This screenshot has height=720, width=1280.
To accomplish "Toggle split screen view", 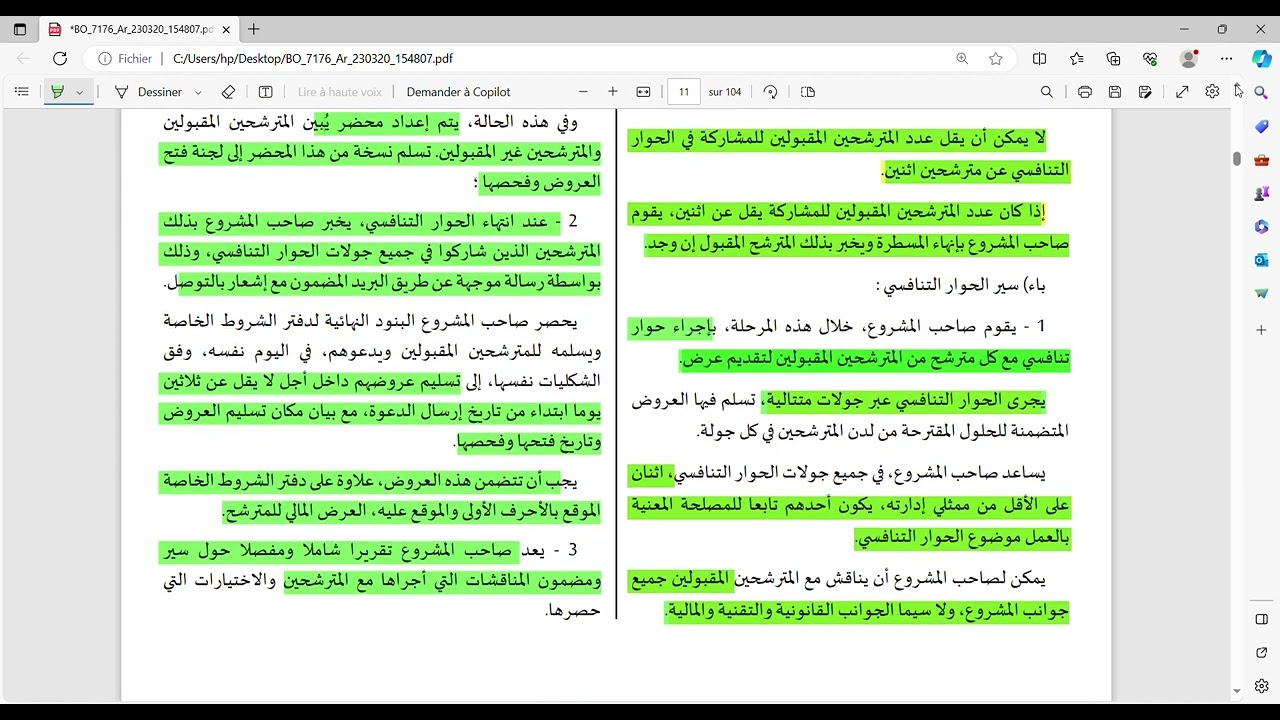I will click(x=1039, y=59).
